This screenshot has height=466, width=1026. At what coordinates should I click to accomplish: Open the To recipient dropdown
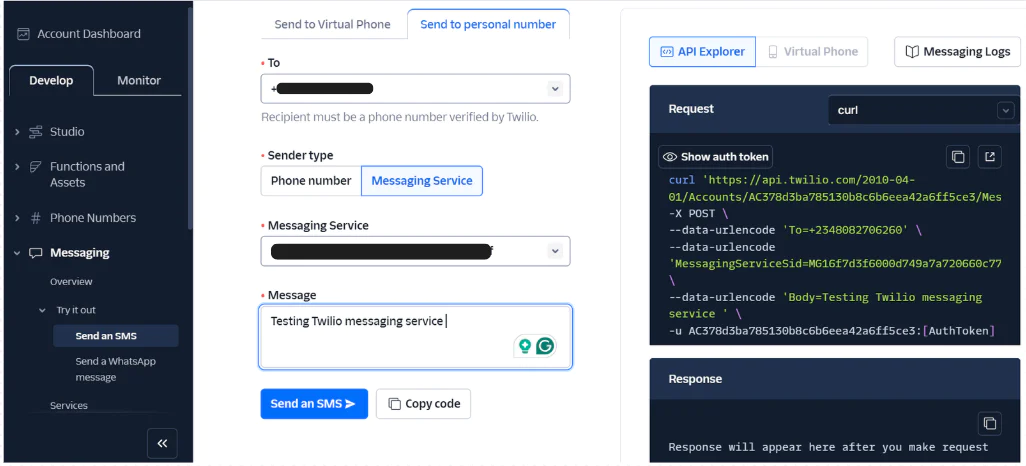coord(555,89)
